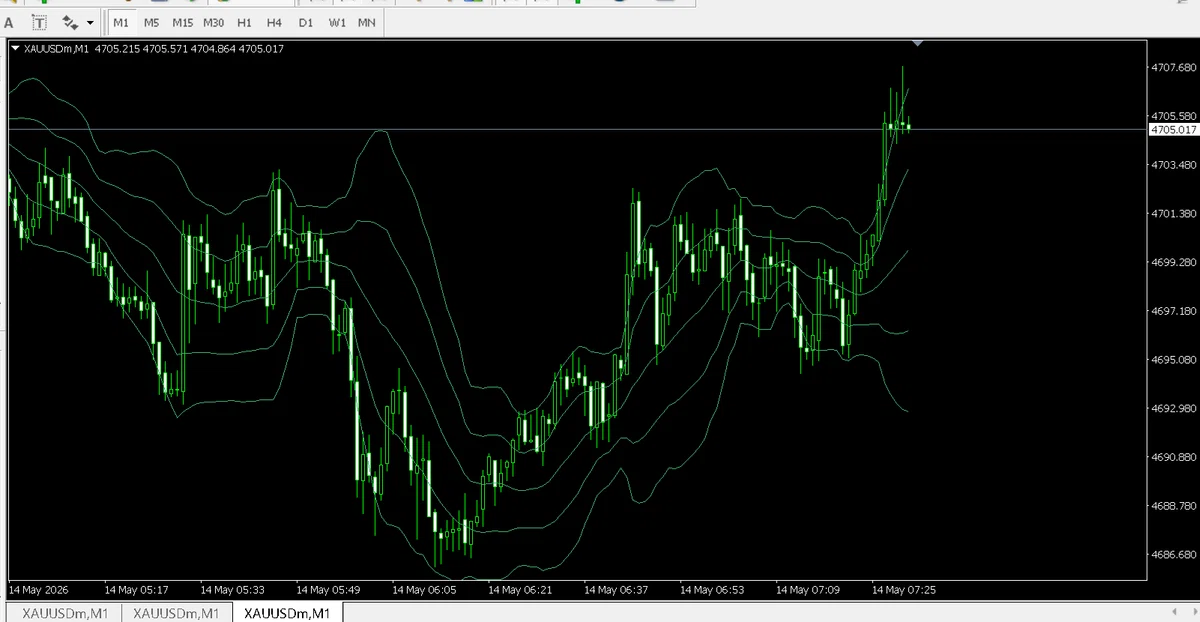
Task: Click the 4703.480 price axis label
Action: pyautogui.click(x=1174, y=164)
